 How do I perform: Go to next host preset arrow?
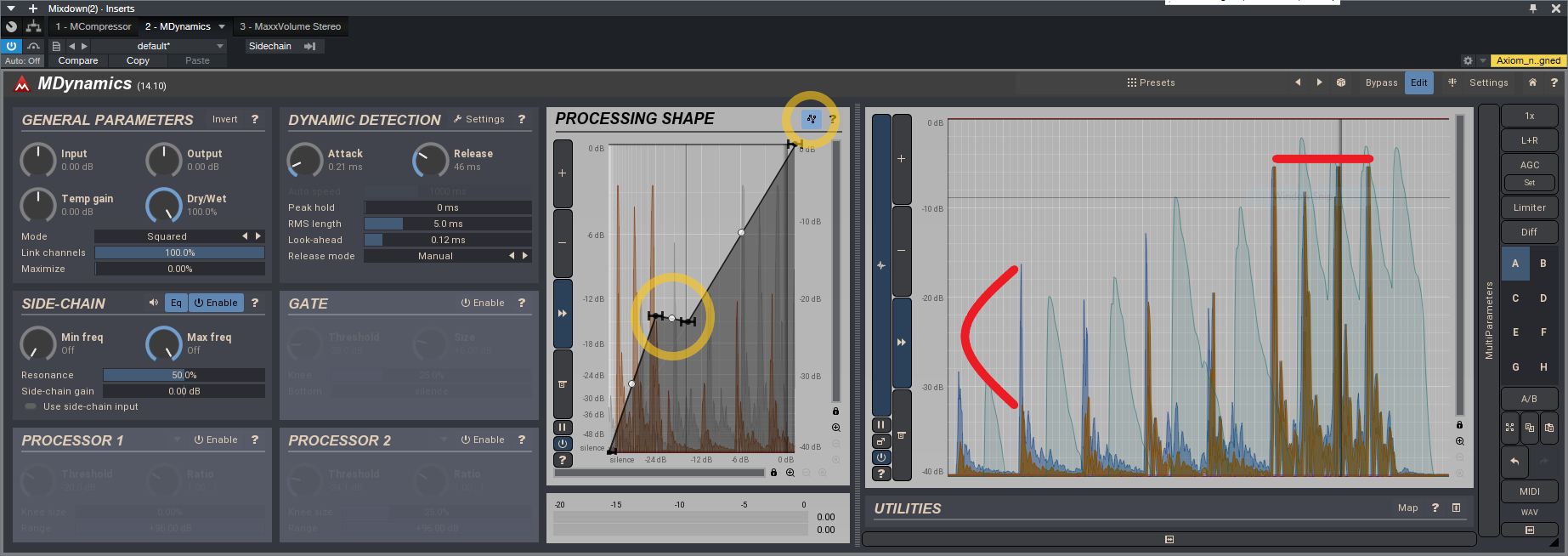click(84, 46)
